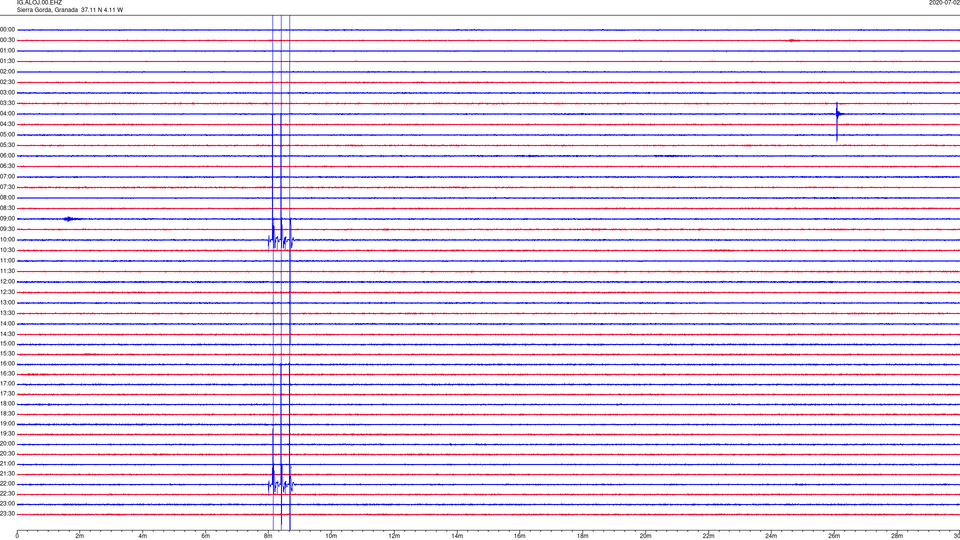Click the 14m tick label on bottom axis
Image resolution: width=960 pixels, height=540 pixels.
[457, 536]
